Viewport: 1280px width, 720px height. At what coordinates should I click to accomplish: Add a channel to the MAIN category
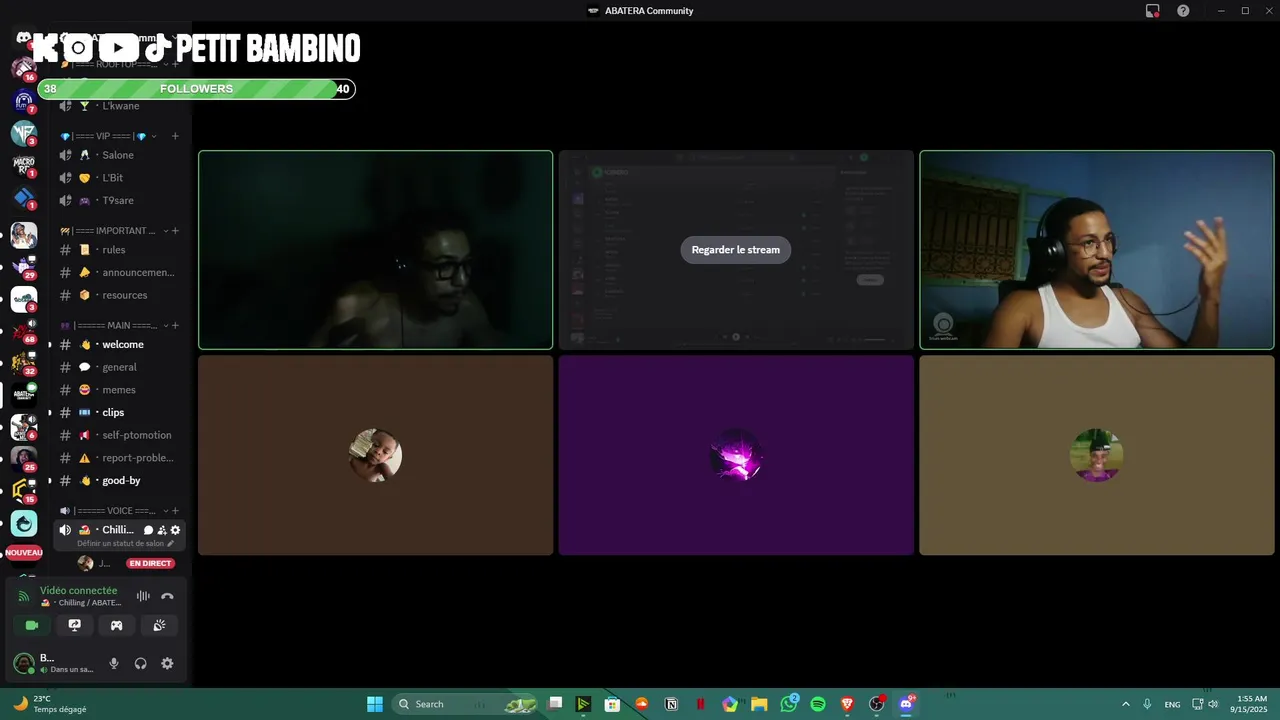[x=175, y=326]
